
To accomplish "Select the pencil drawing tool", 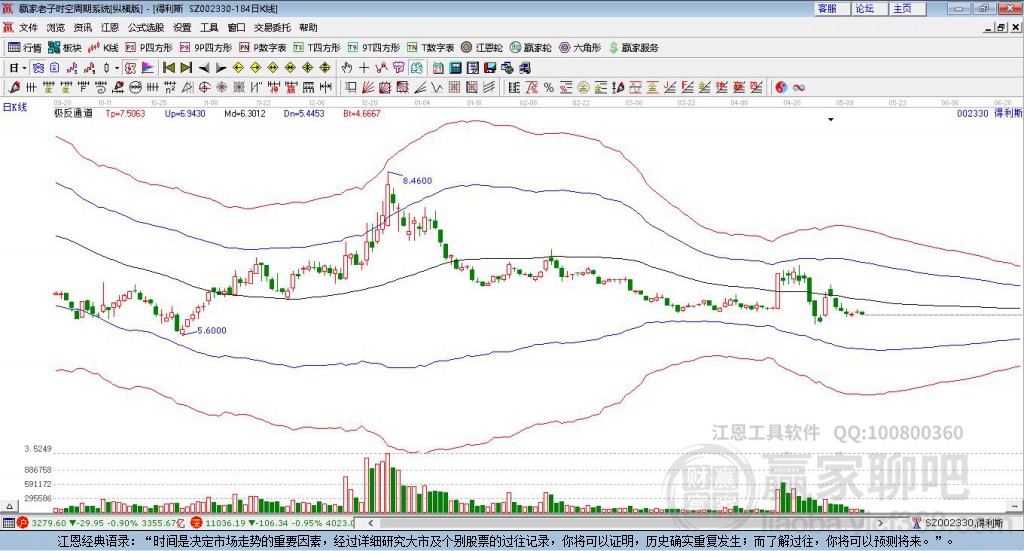I will click(x=14, y=87).
